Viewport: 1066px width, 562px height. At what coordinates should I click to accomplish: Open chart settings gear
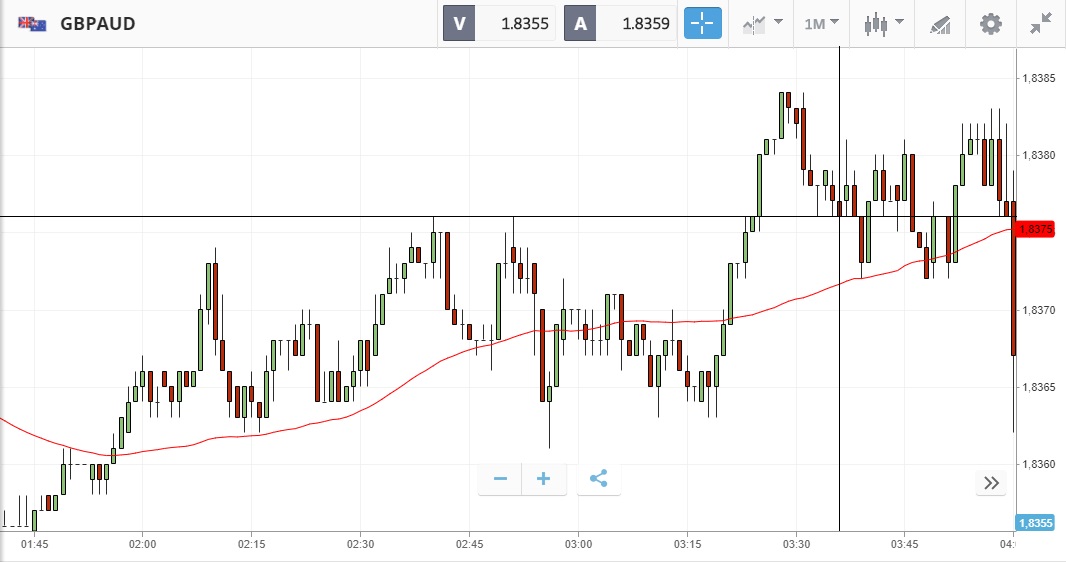click(x=990, y=23)
